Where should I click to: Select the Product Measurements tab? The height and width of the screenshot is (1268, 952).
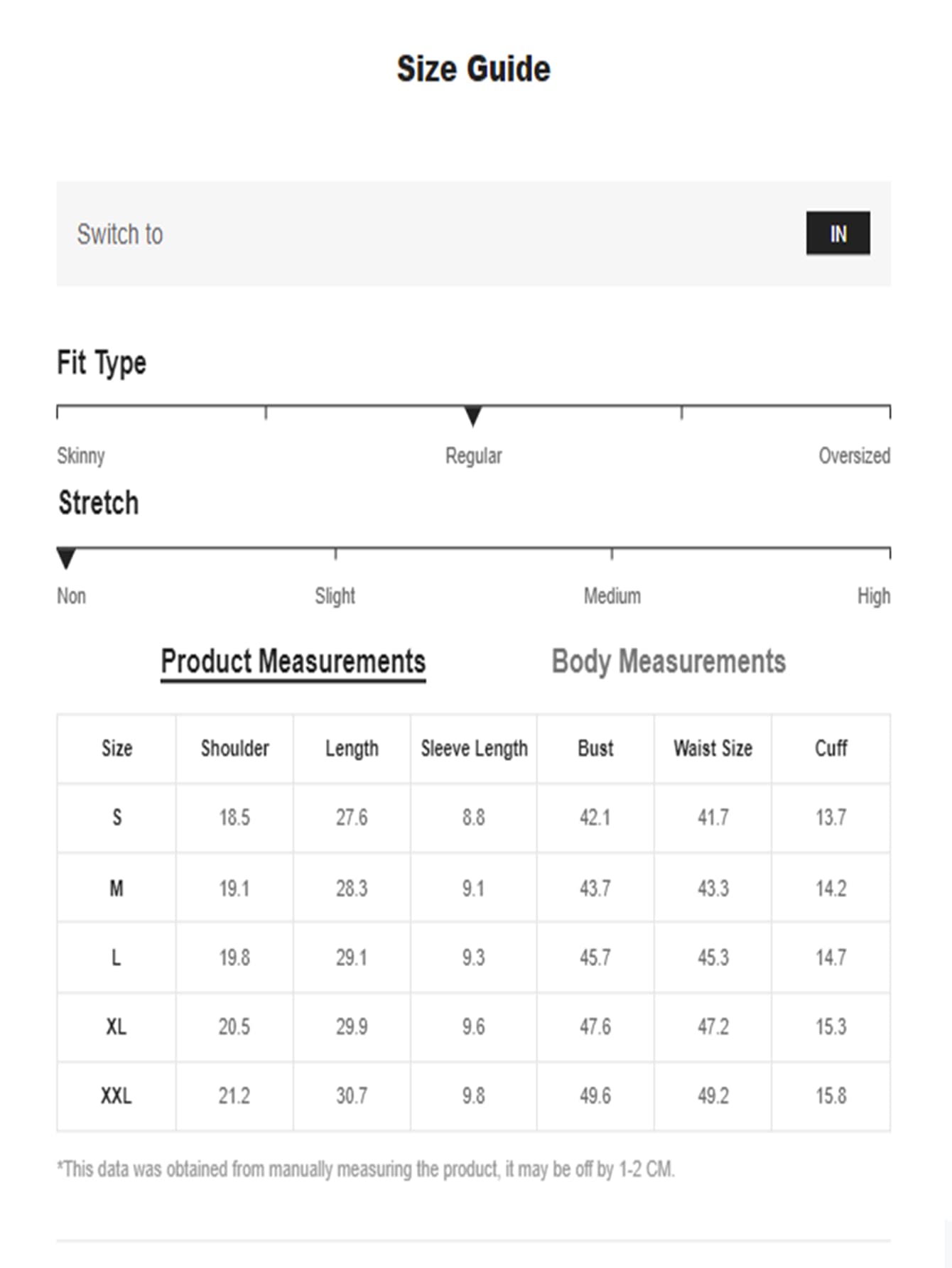tap(293, 662)
